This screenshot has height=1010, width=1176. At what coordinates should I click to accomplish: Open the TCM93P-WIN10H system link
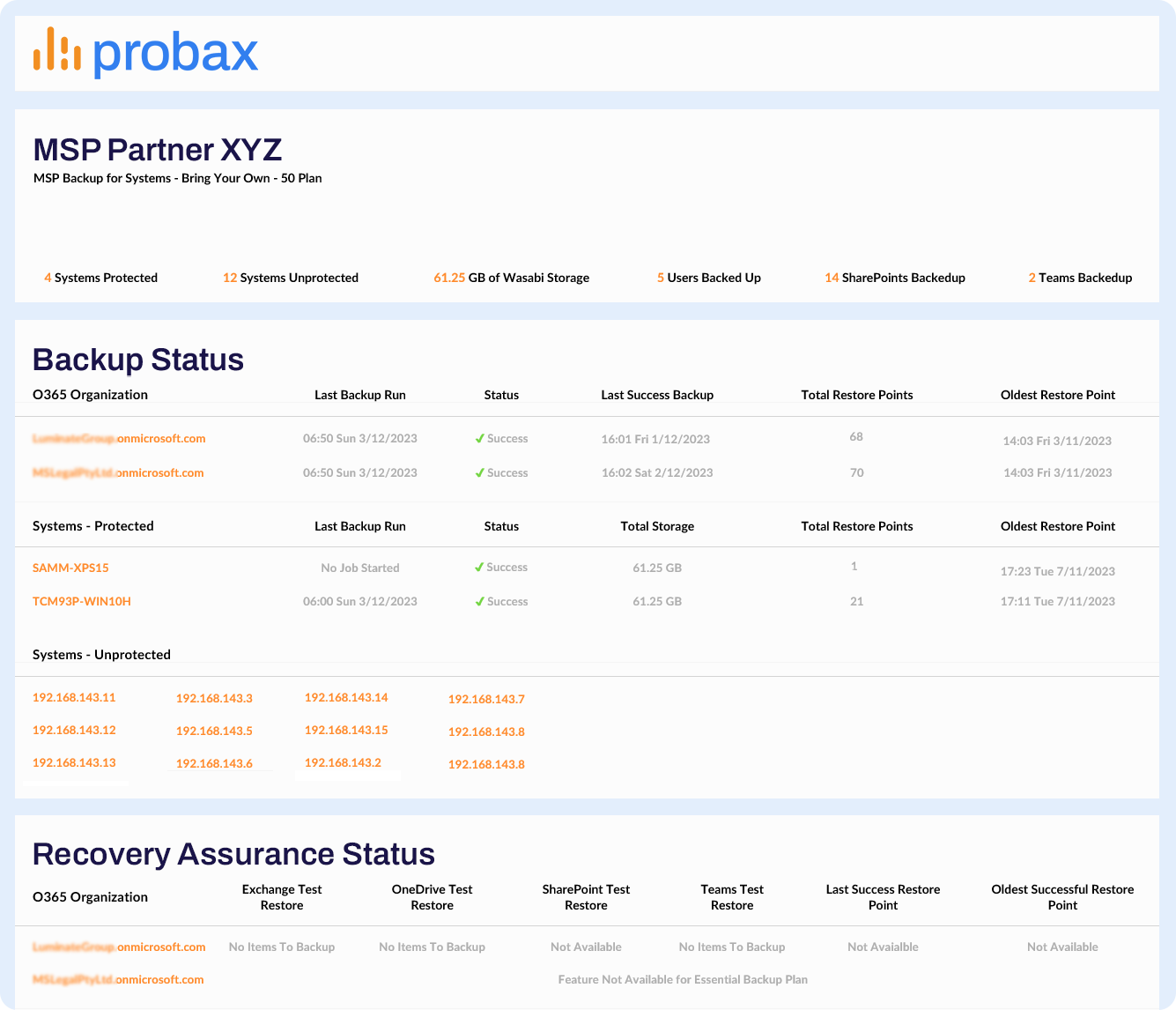[81, 601]
